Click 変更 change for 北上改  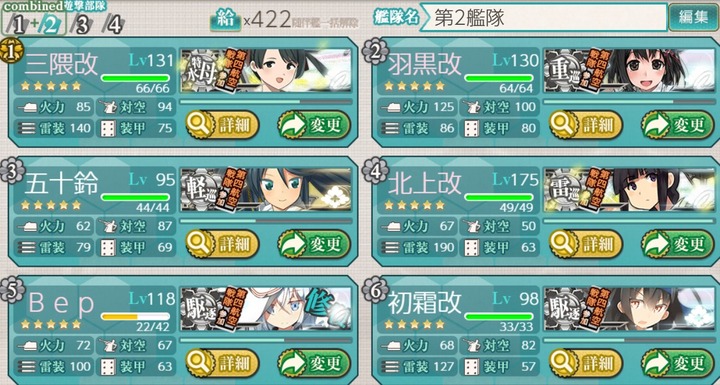point(678,244)
